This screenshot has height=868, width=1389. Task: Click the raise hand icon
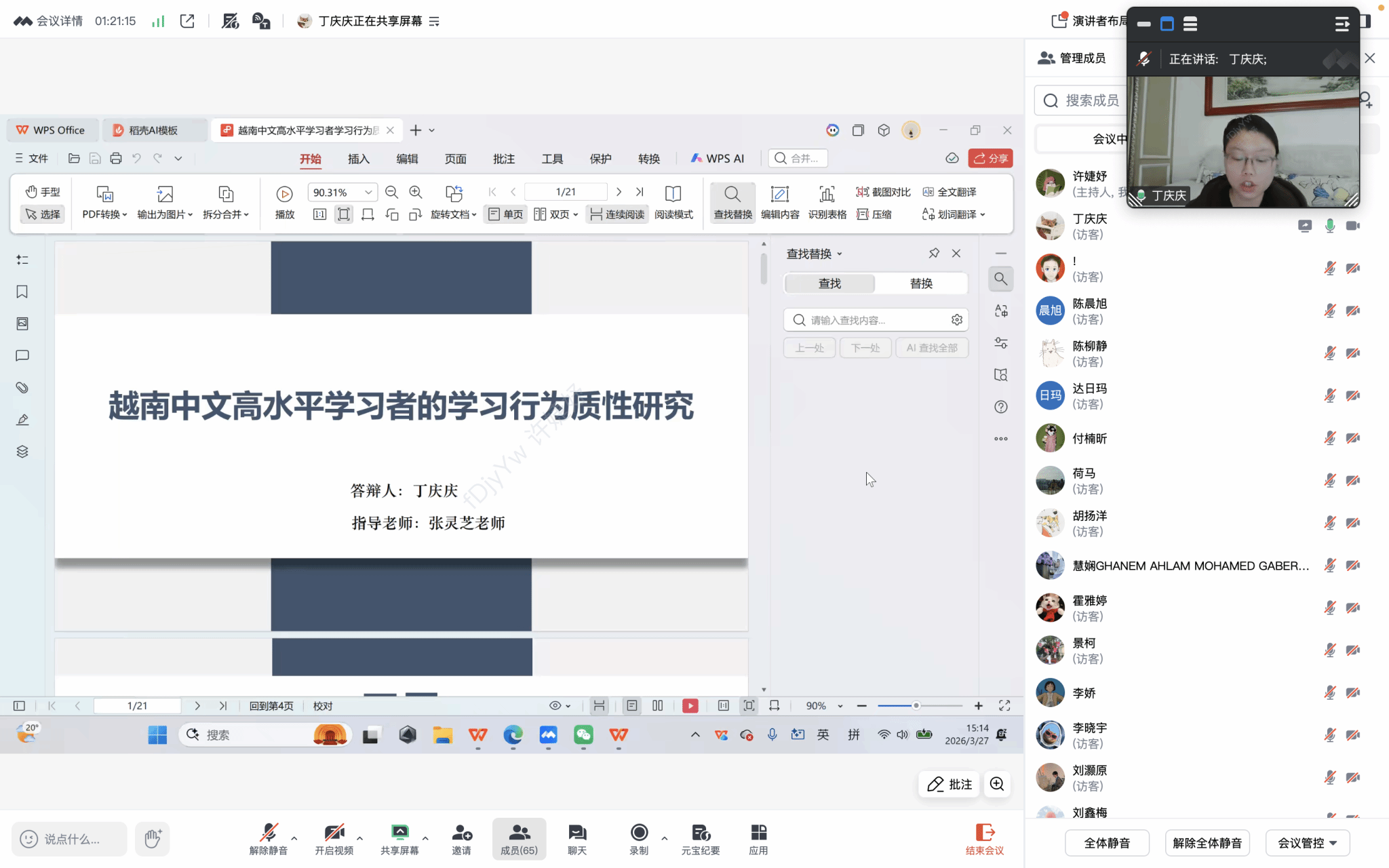153,839
